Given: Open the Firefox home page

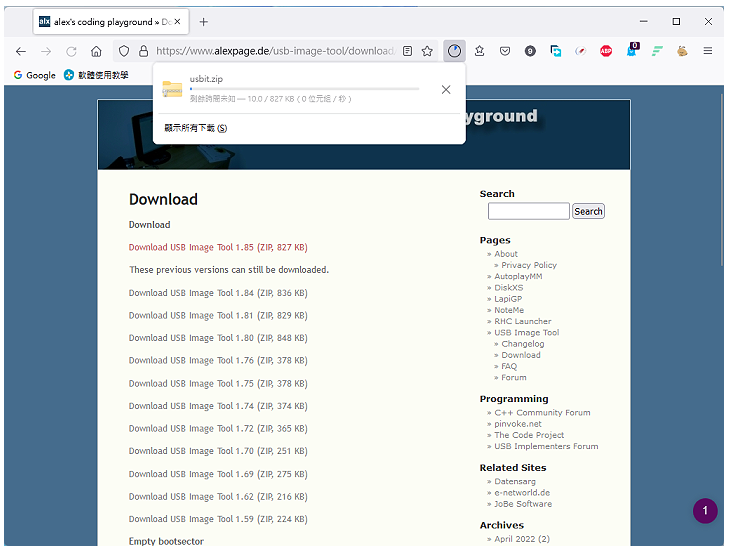Looking at the screenshot, I should coord(96,51).
